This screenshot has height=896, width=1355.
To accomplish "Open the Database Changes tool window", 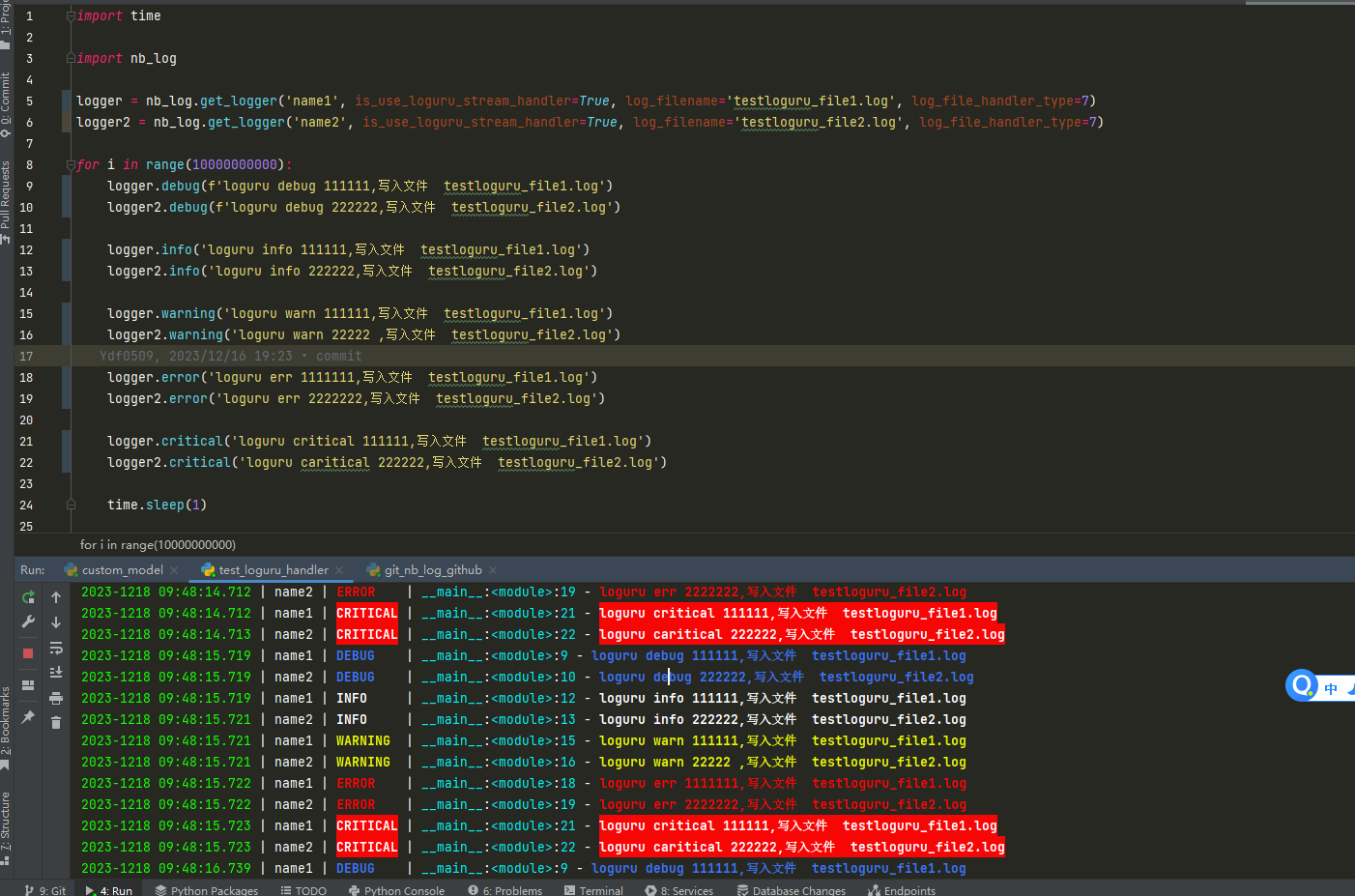I will click(x=791, y=890).
